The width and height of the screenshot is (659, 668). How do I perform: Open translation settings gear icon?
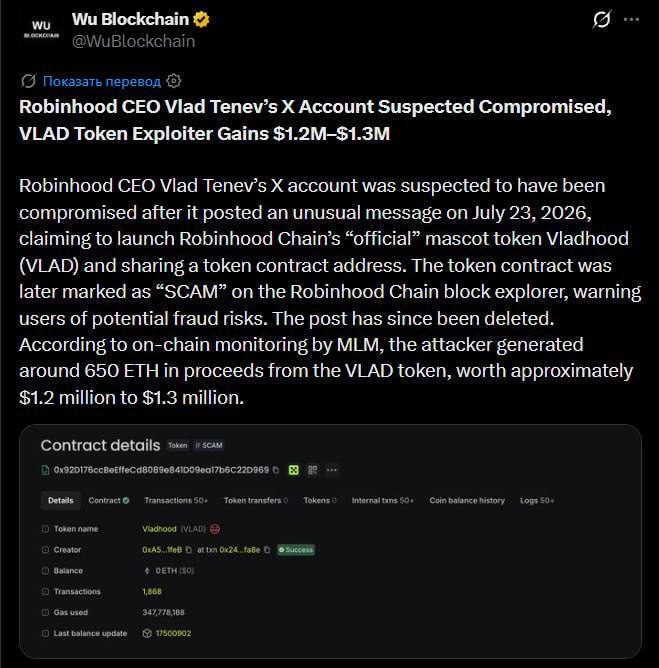pyautogui.click(x=174, y=81)
